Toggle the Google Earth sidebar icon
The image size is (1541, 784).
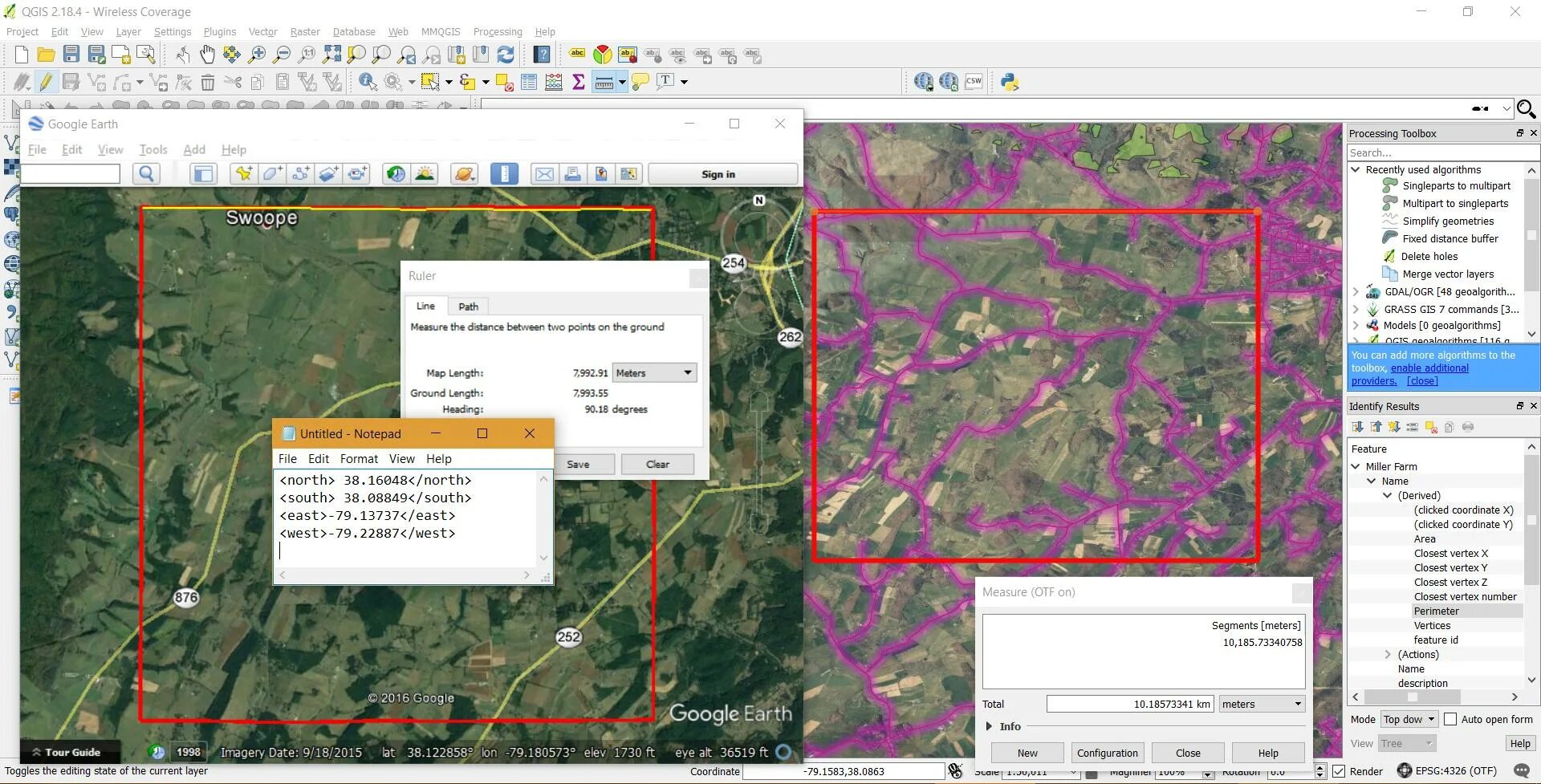203,173
